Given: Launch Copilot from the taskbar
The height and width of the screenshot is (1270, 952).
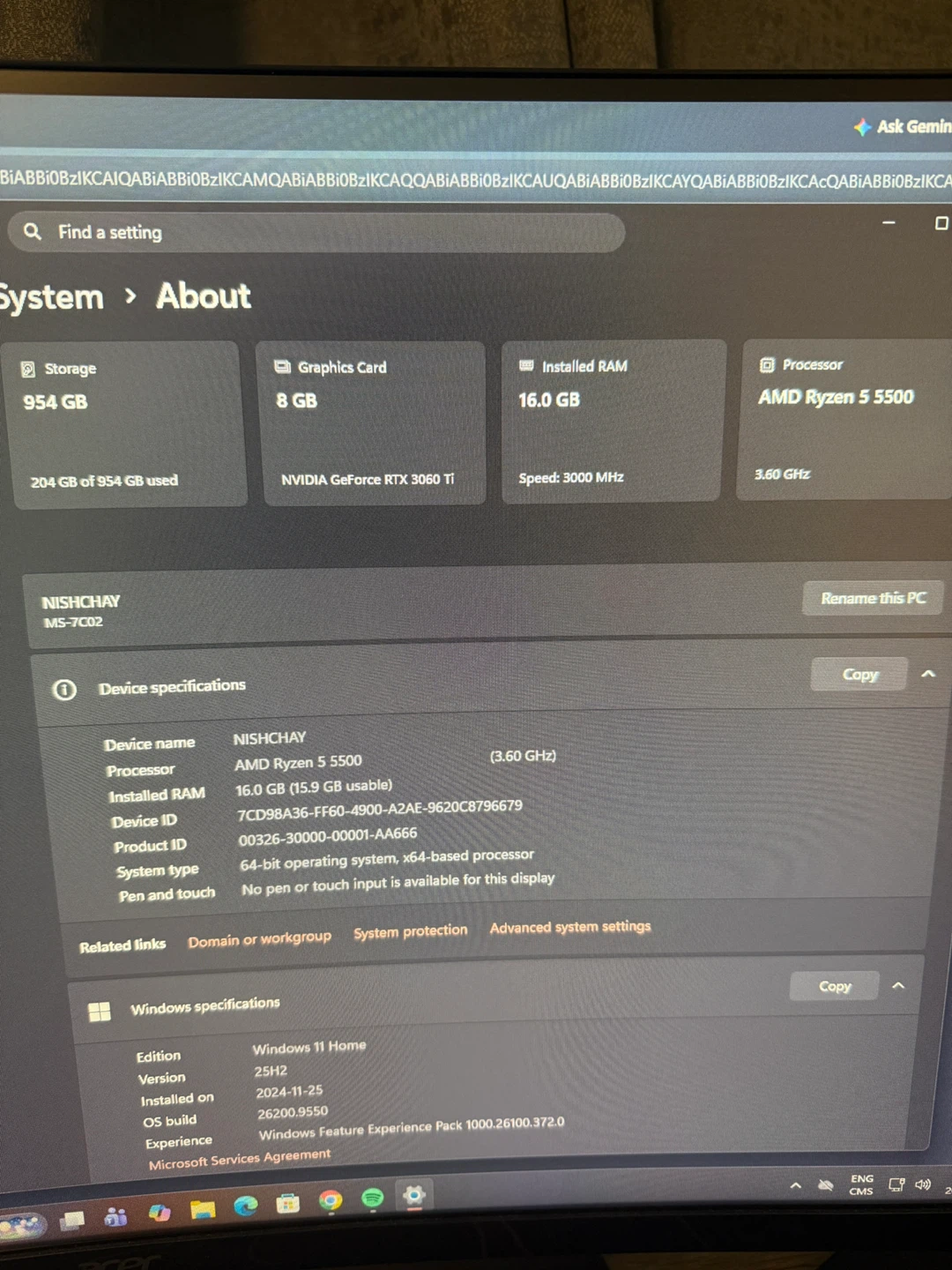Looking at the screenshot, I should click(160, 1213).
